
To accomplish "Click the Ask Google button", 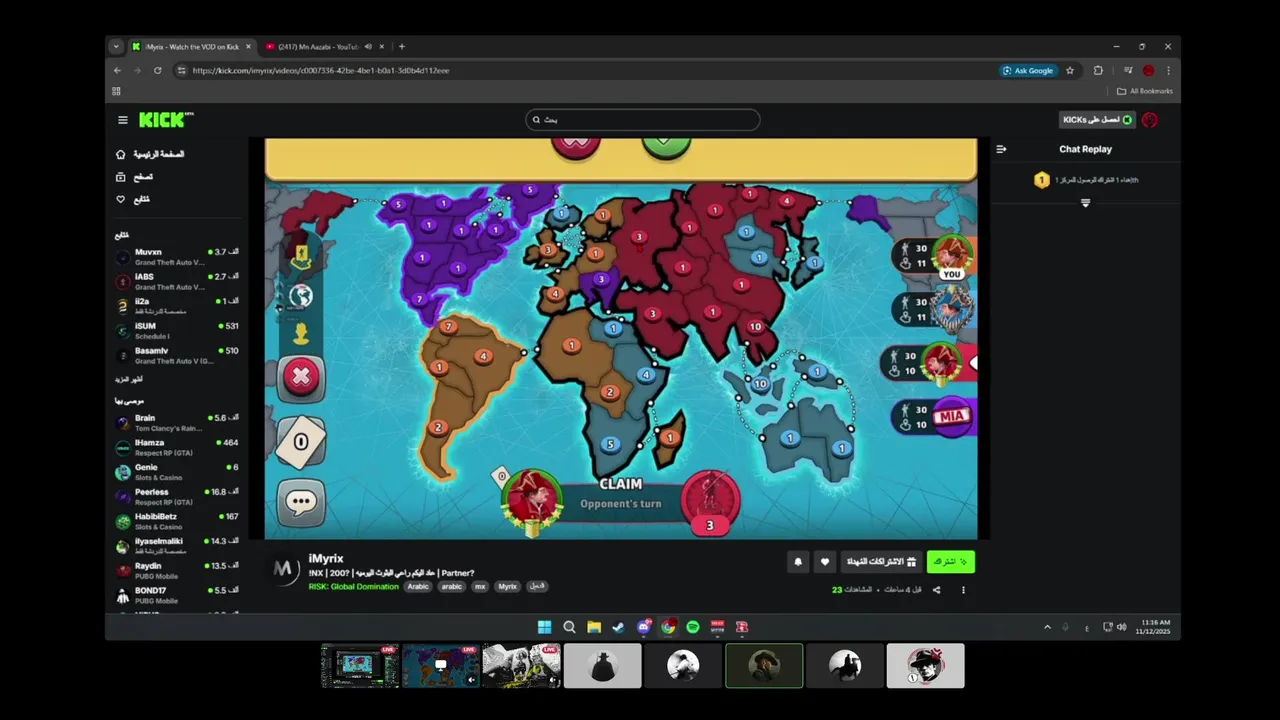I will [x=1028, y=71].
